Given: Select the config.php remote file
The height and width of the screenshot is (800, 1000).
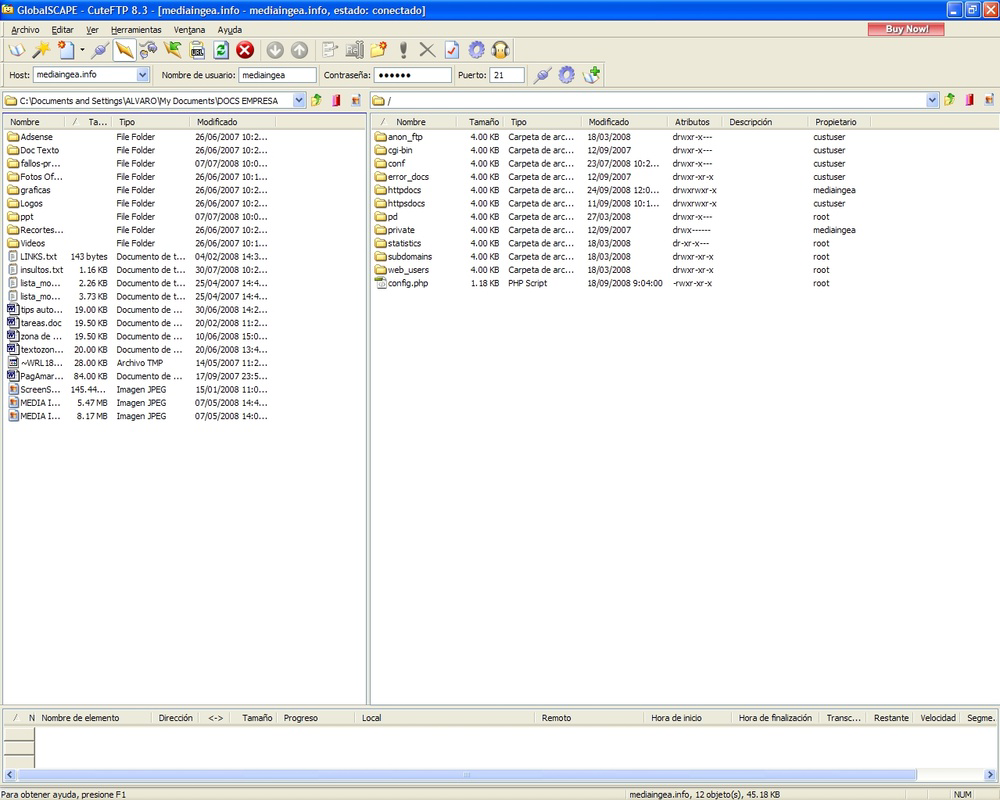Looking at the screenshot, I should pos(408,283).
